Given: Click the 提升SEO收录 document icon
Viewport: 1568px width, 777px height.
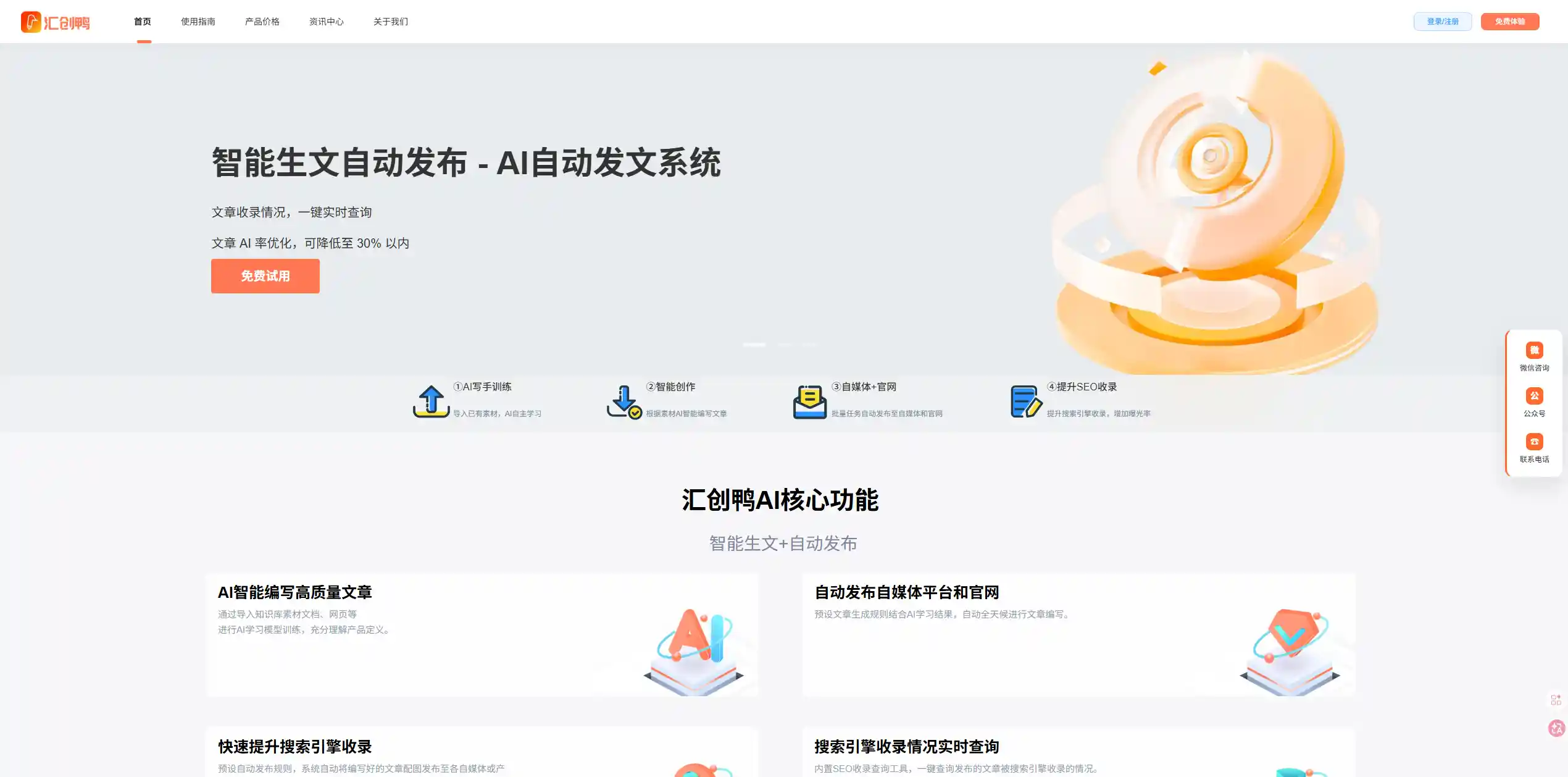Looking at the screenshot, I should pyautogui.click(x=1027, y=401).
